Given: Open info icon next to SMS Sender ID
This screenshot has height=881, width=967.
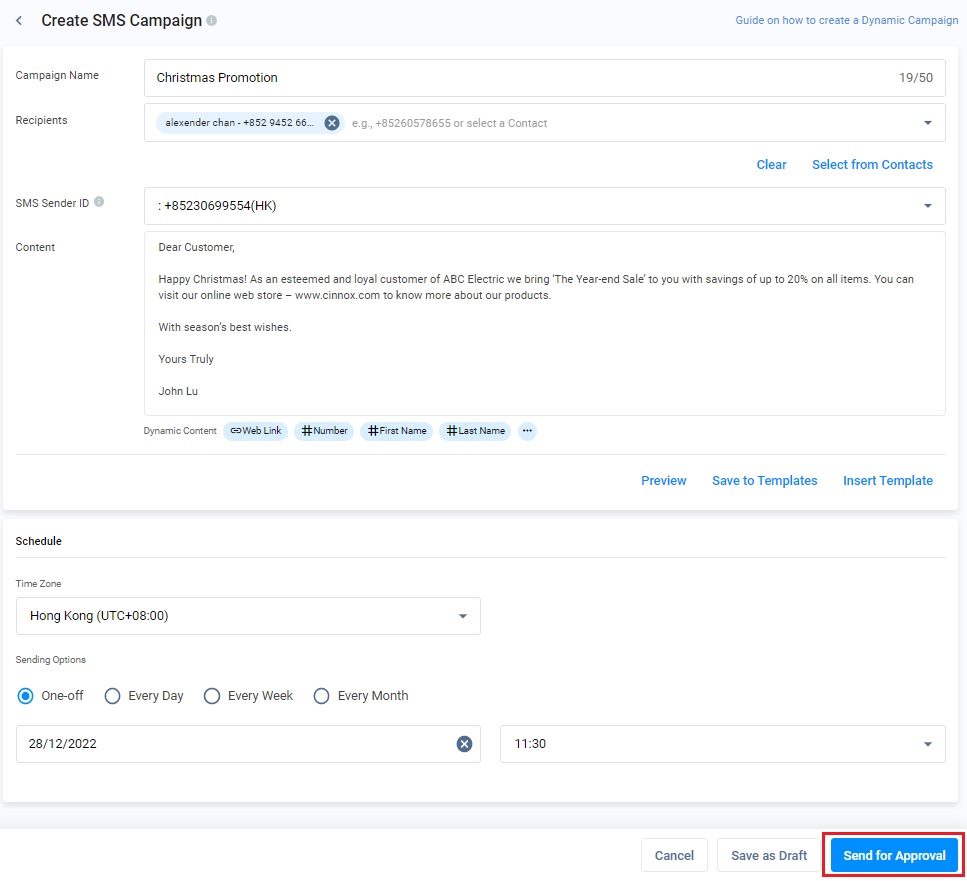Looking at the screenshot, I should point(99,202).
